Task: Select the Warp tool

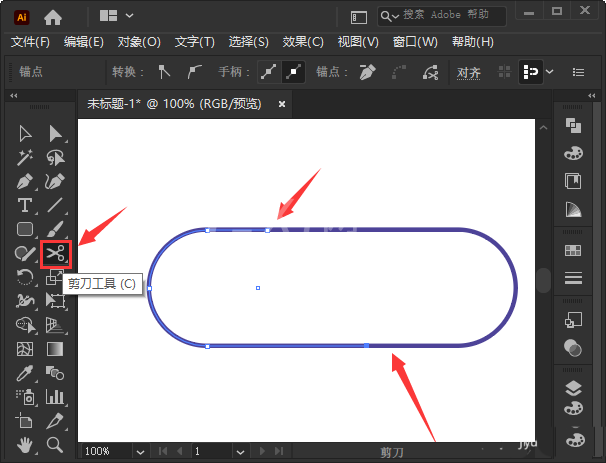Action: [25, 301]
